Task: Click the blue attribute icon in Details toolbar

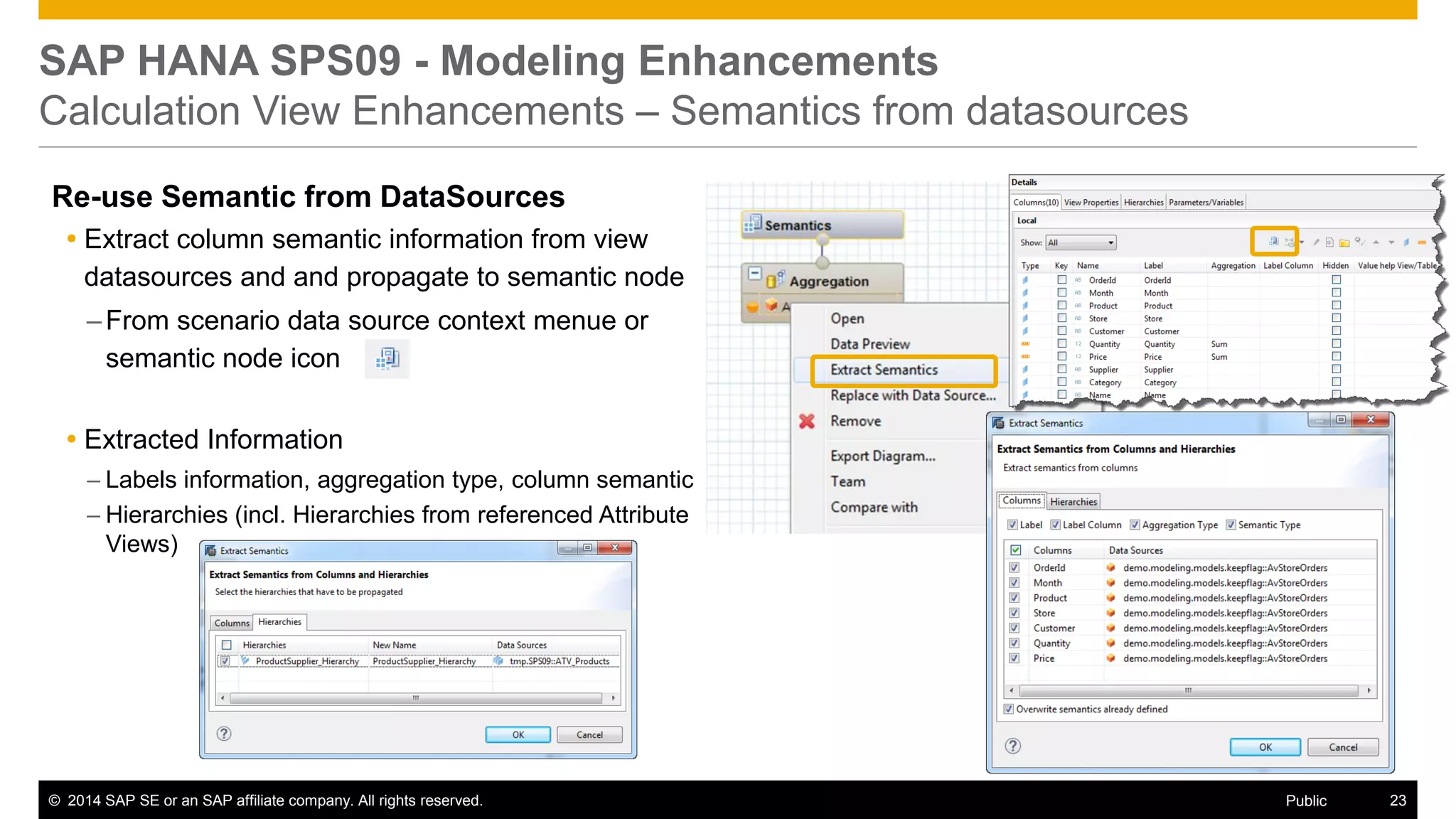Action: point(1406,242)
